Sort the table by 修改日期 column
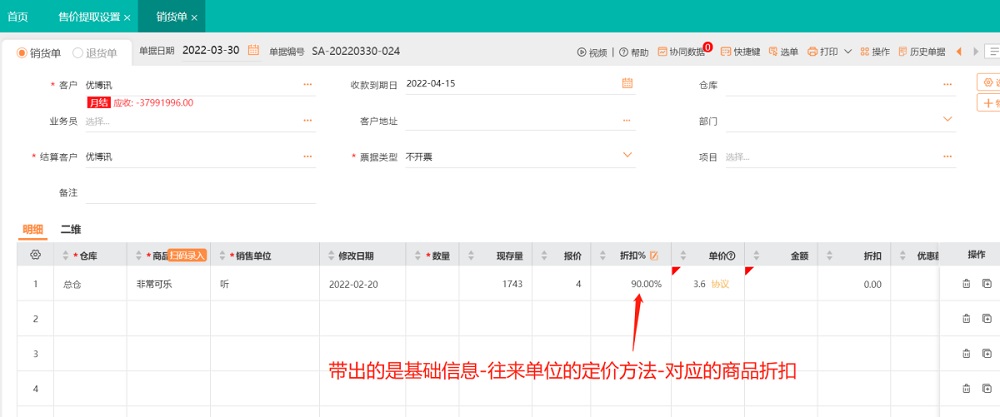Screen dimensions: 1000x417 [330, 256]
